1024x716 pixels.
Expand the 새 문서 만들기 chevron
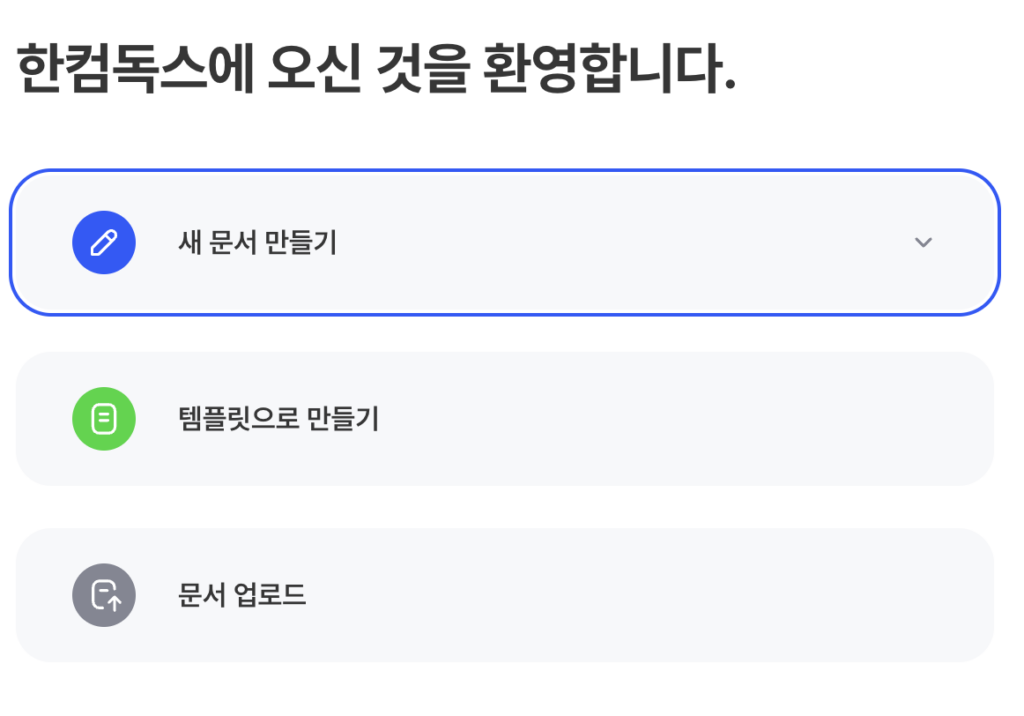(923, 243)
